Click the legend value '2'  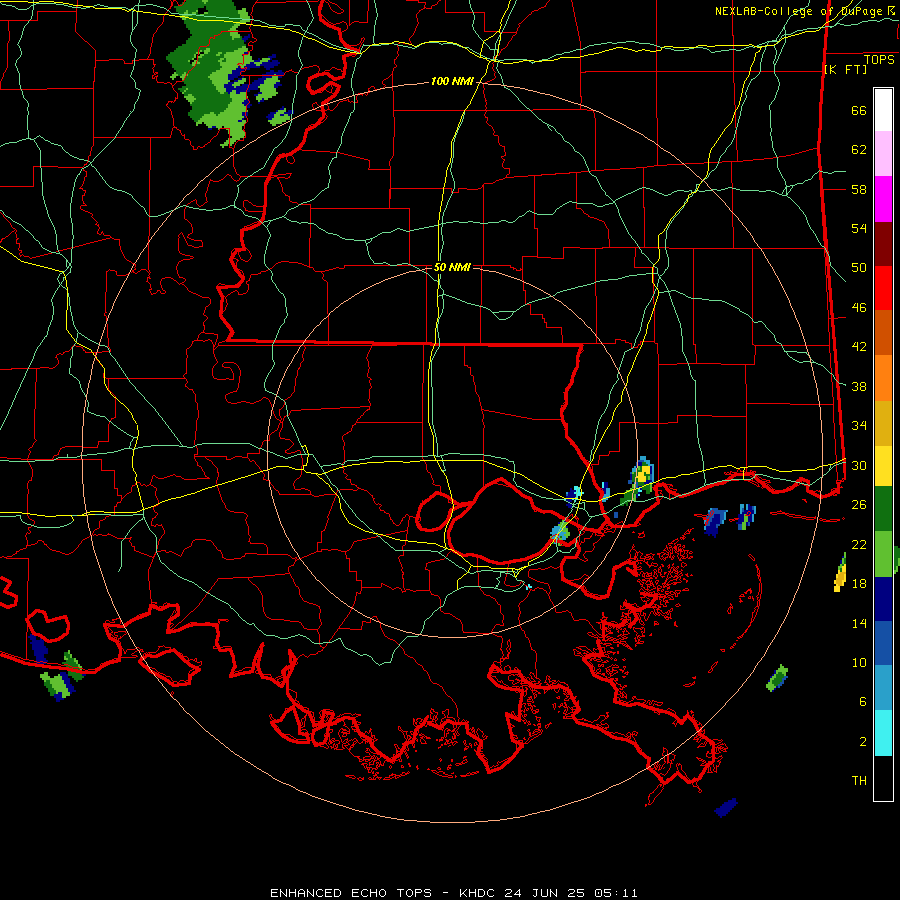[863, 742]
